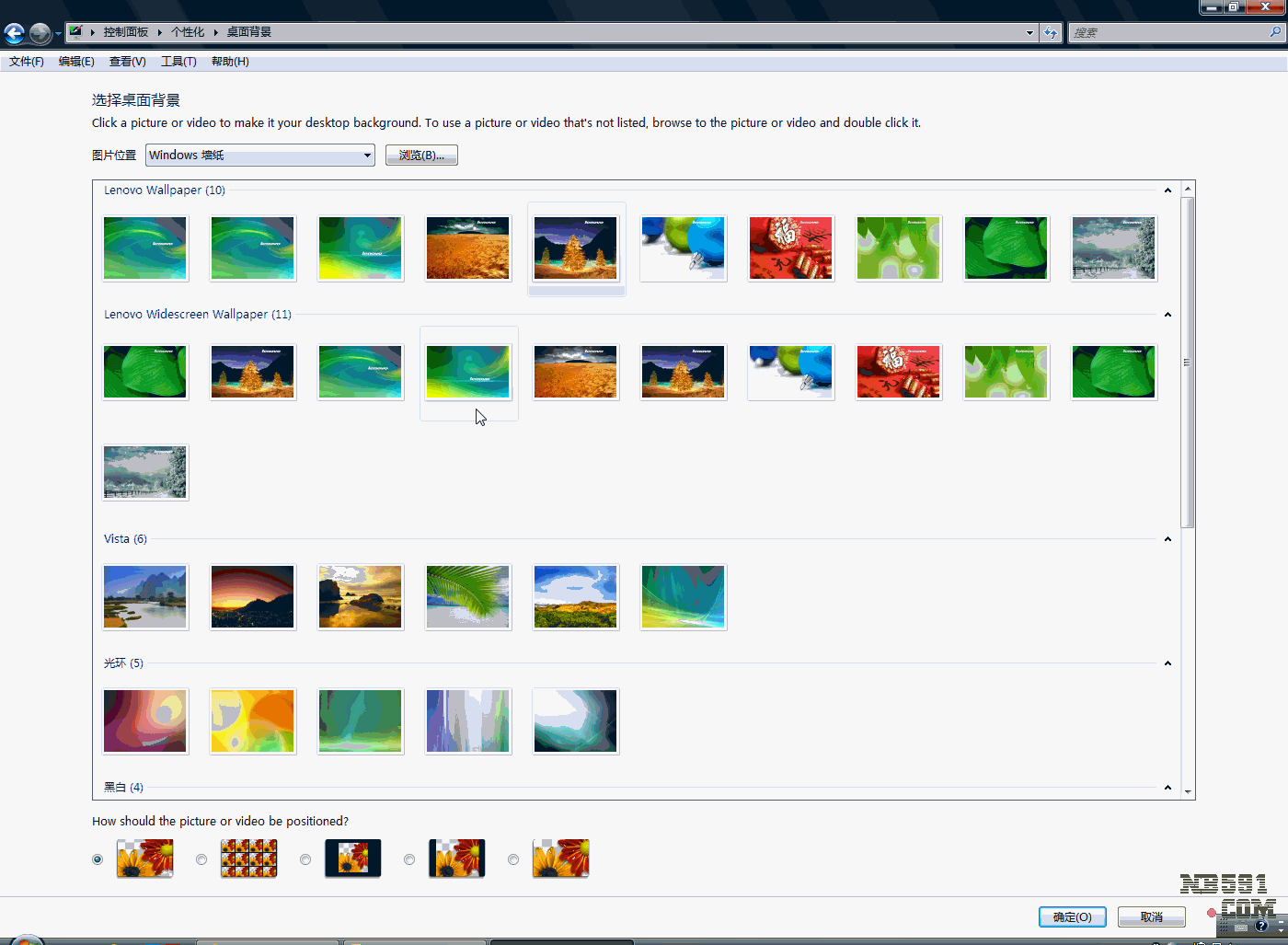Choose the wheat field thumbnail under Lenovo Widescreen Wallpaper
1288x945 pixels.
pyautogui.click(x=576, y=372)
